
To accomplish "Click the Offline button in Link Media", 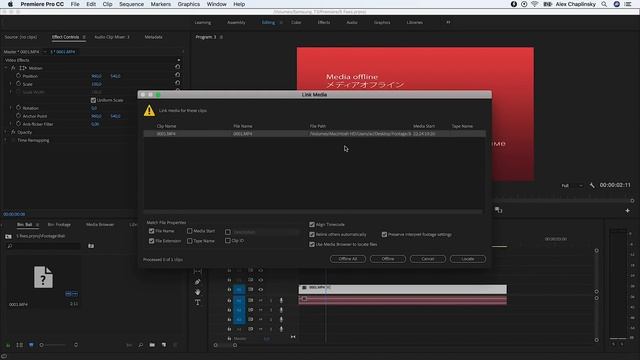I will coord(388,259).
